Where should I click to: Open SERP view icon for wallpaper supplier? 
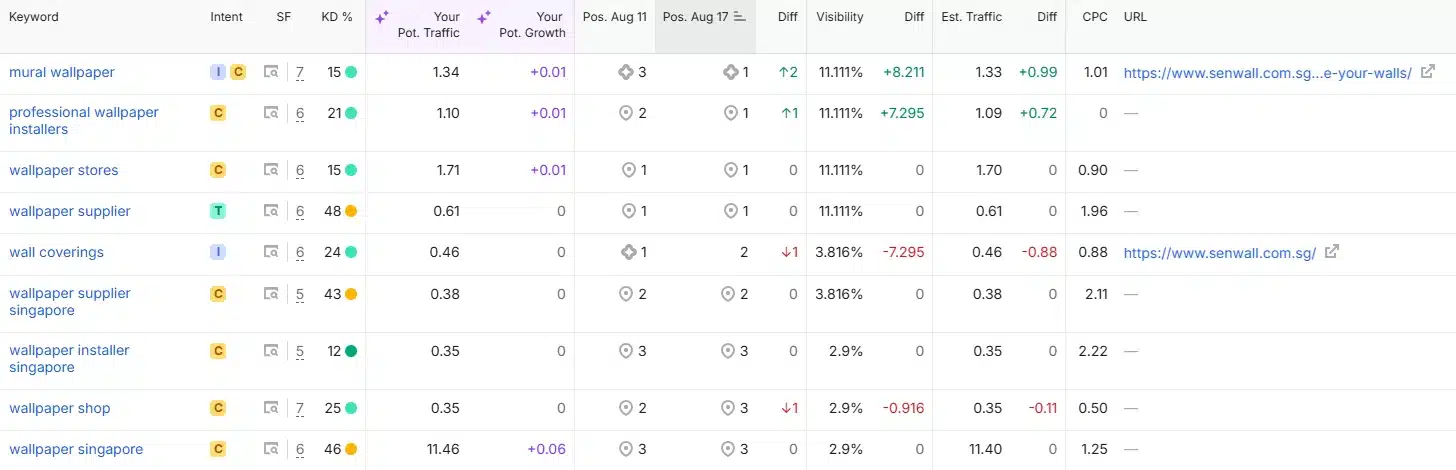tap(271, 211)
